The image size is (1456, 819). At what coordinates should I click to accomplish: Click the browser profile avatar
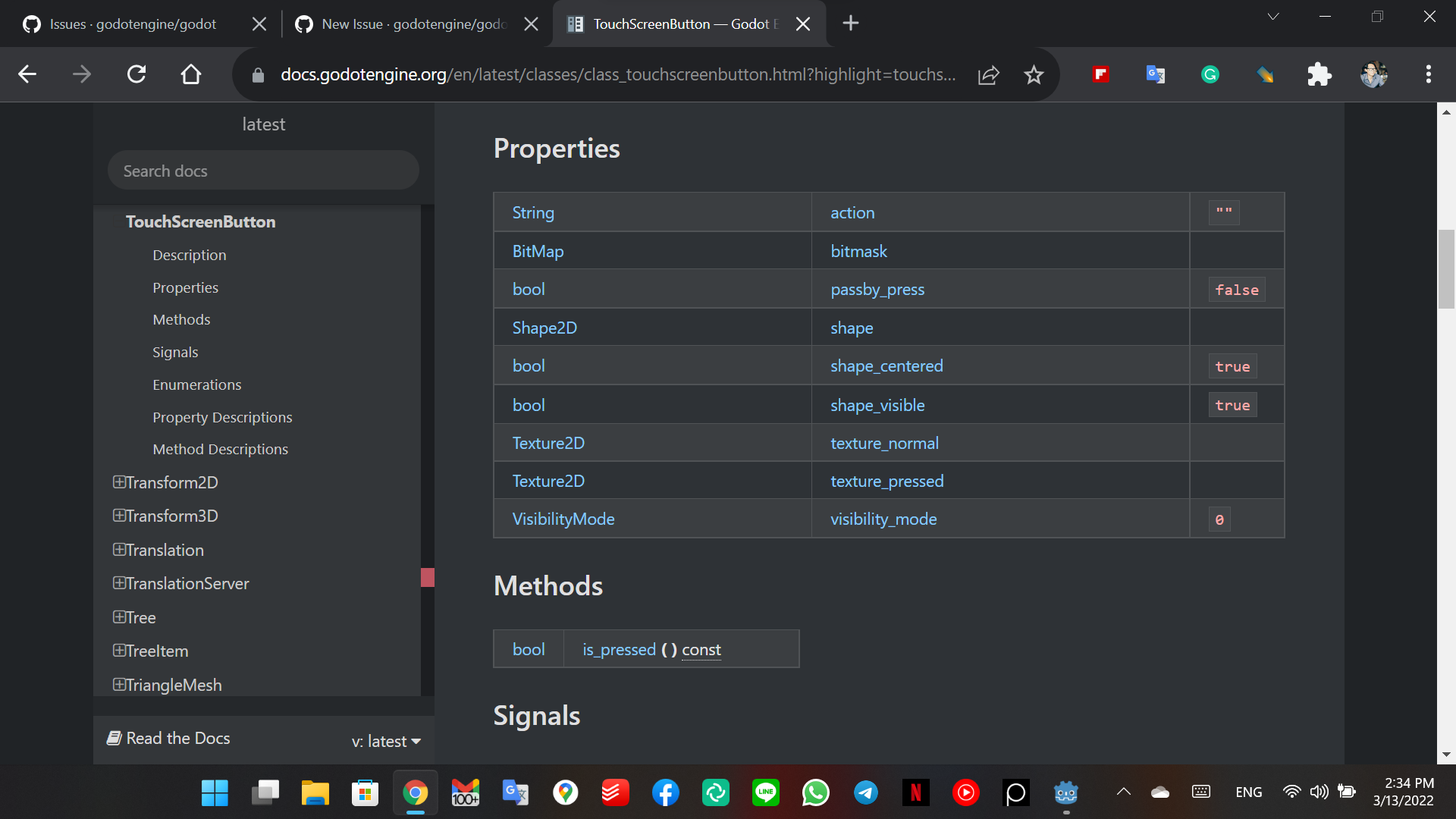(x=1375, y=74)
